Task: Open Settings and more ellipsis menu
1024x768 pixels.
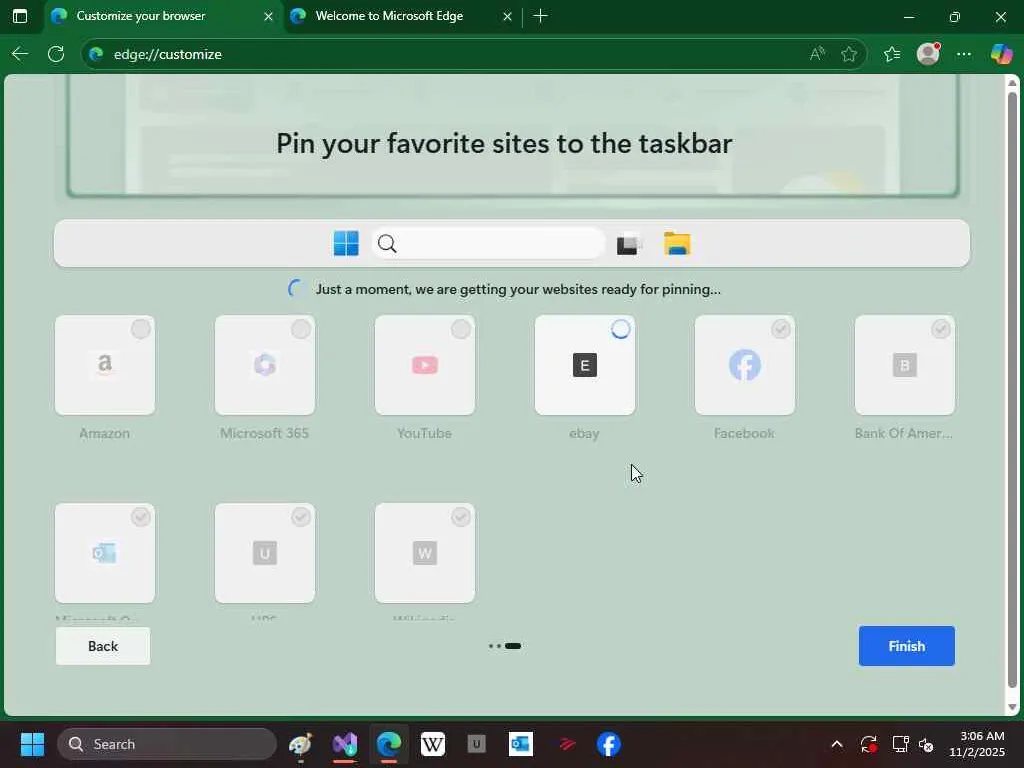Action: [964, 54]
